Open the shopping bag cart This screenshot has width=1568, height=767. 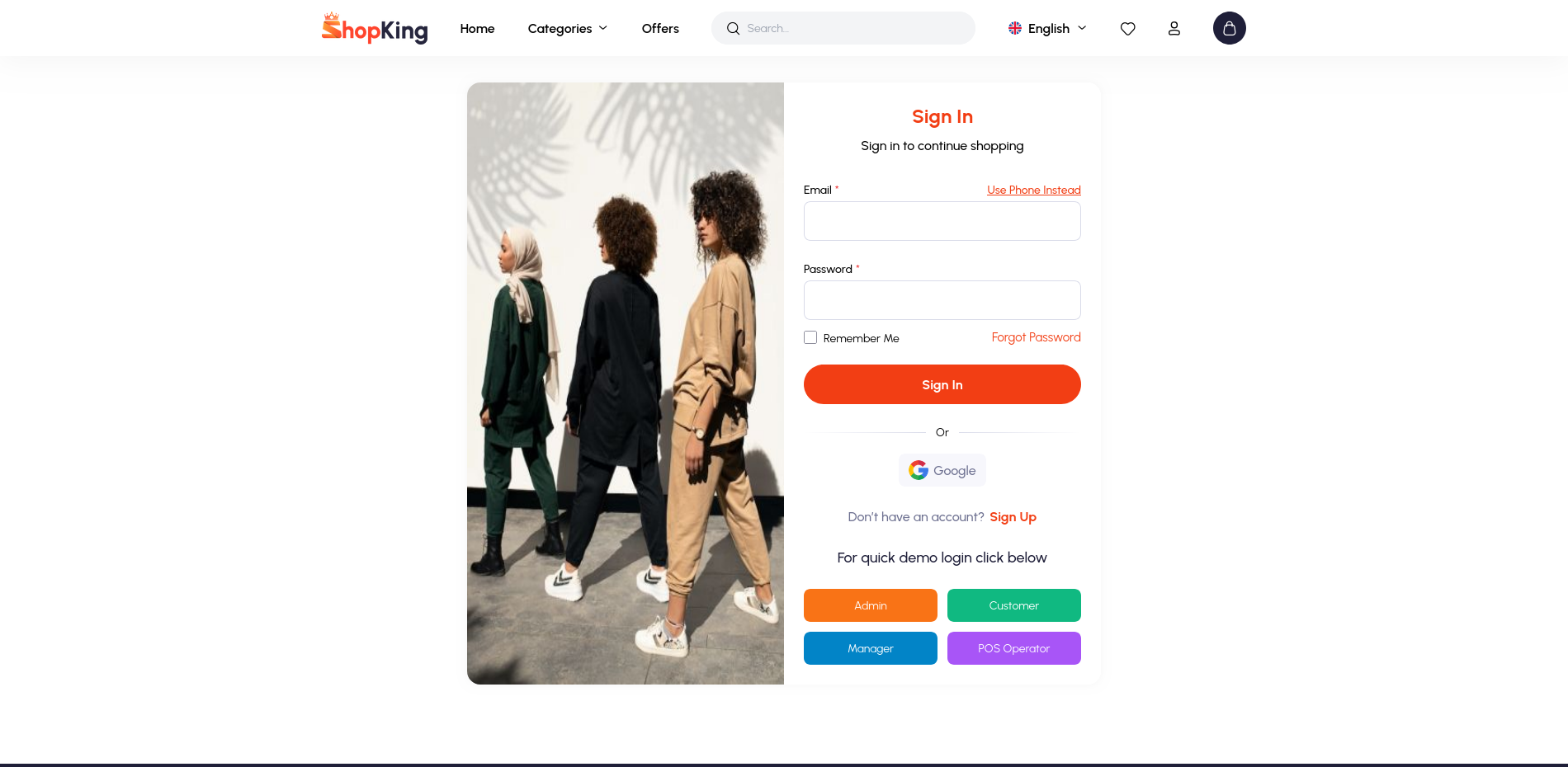pos(1229,28)
